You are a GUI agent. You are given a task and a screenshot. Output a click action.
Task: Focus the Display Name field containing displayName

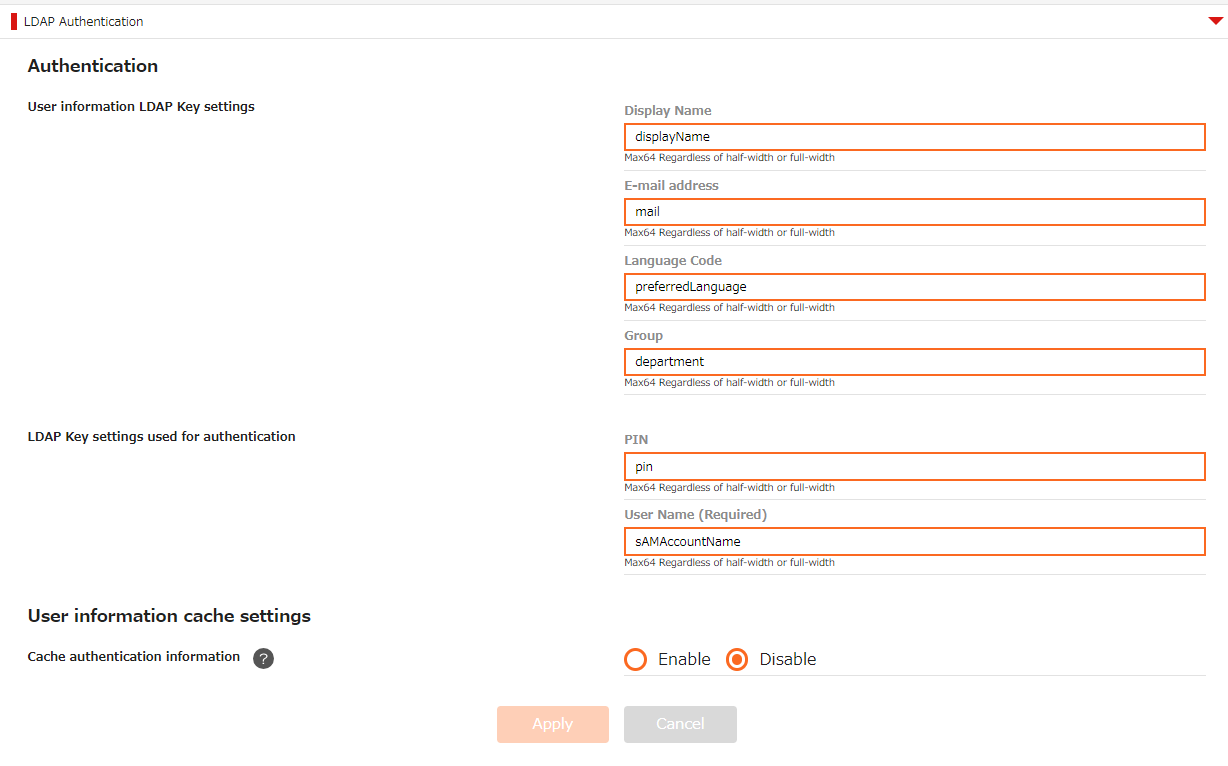coord(914,137)
